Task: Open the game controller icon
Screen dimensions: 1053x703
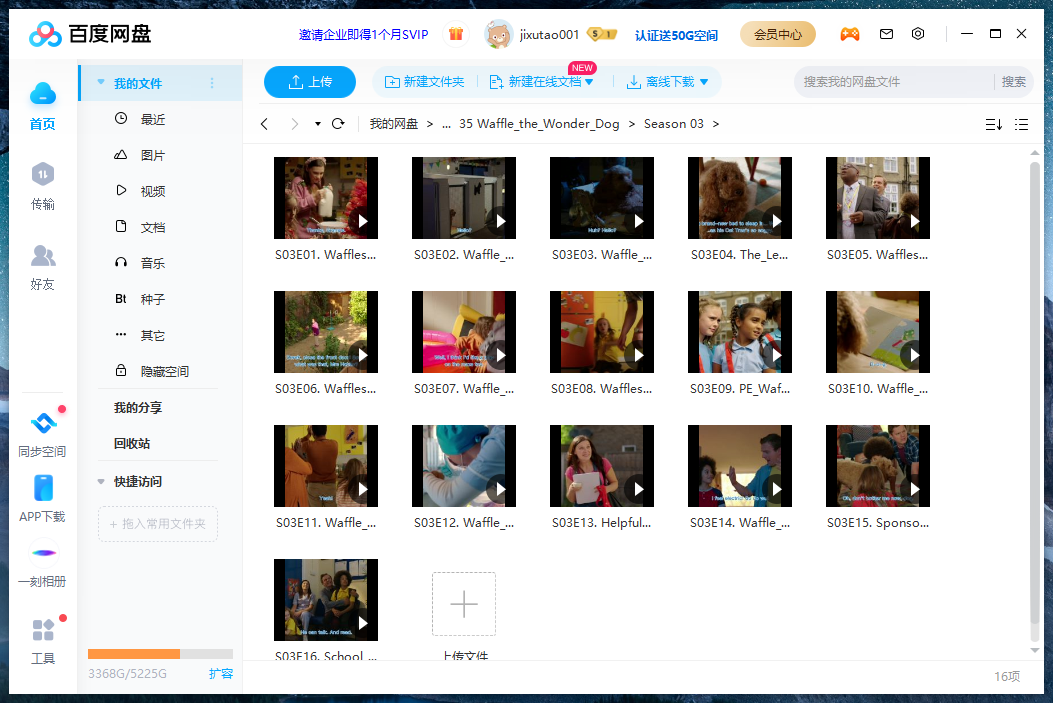Action: click(850, 34)
